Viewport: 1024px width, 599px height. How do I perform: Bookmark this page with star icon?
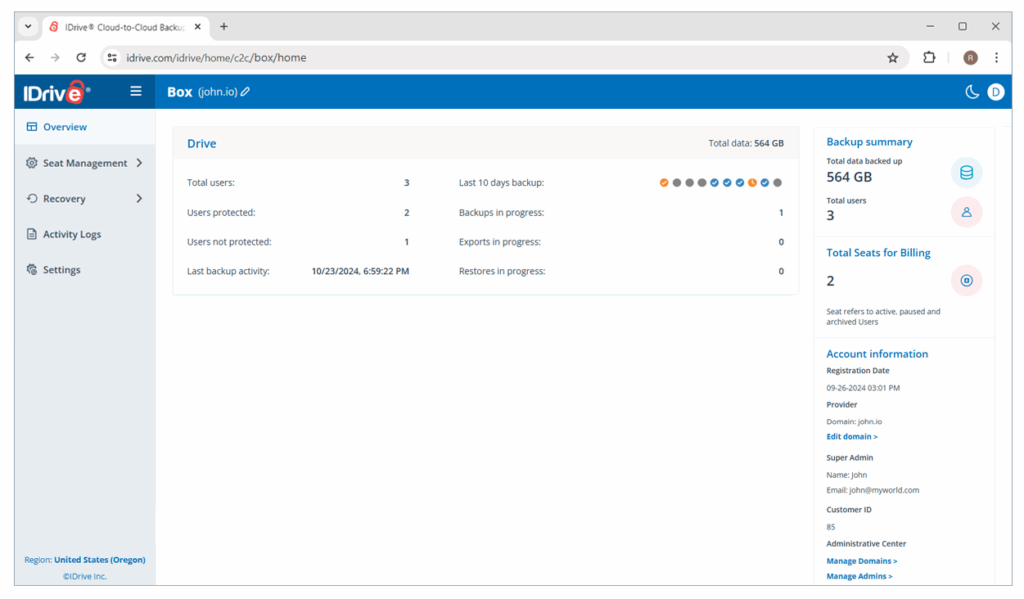coord(893,57)
